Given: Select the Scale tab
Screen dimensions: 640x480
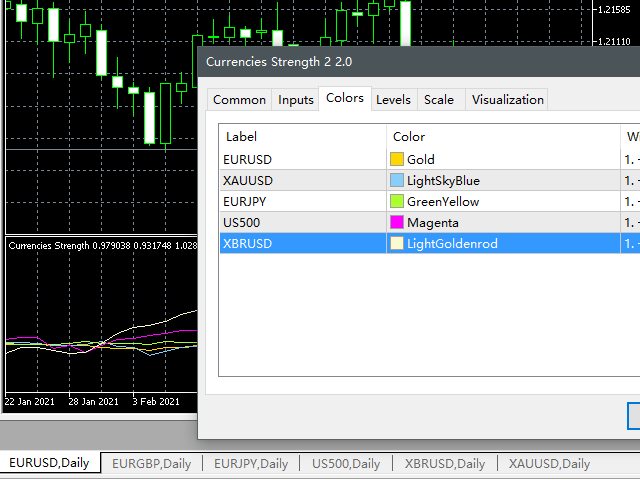Looking at the screenshot, I should (x=438, y=99).
